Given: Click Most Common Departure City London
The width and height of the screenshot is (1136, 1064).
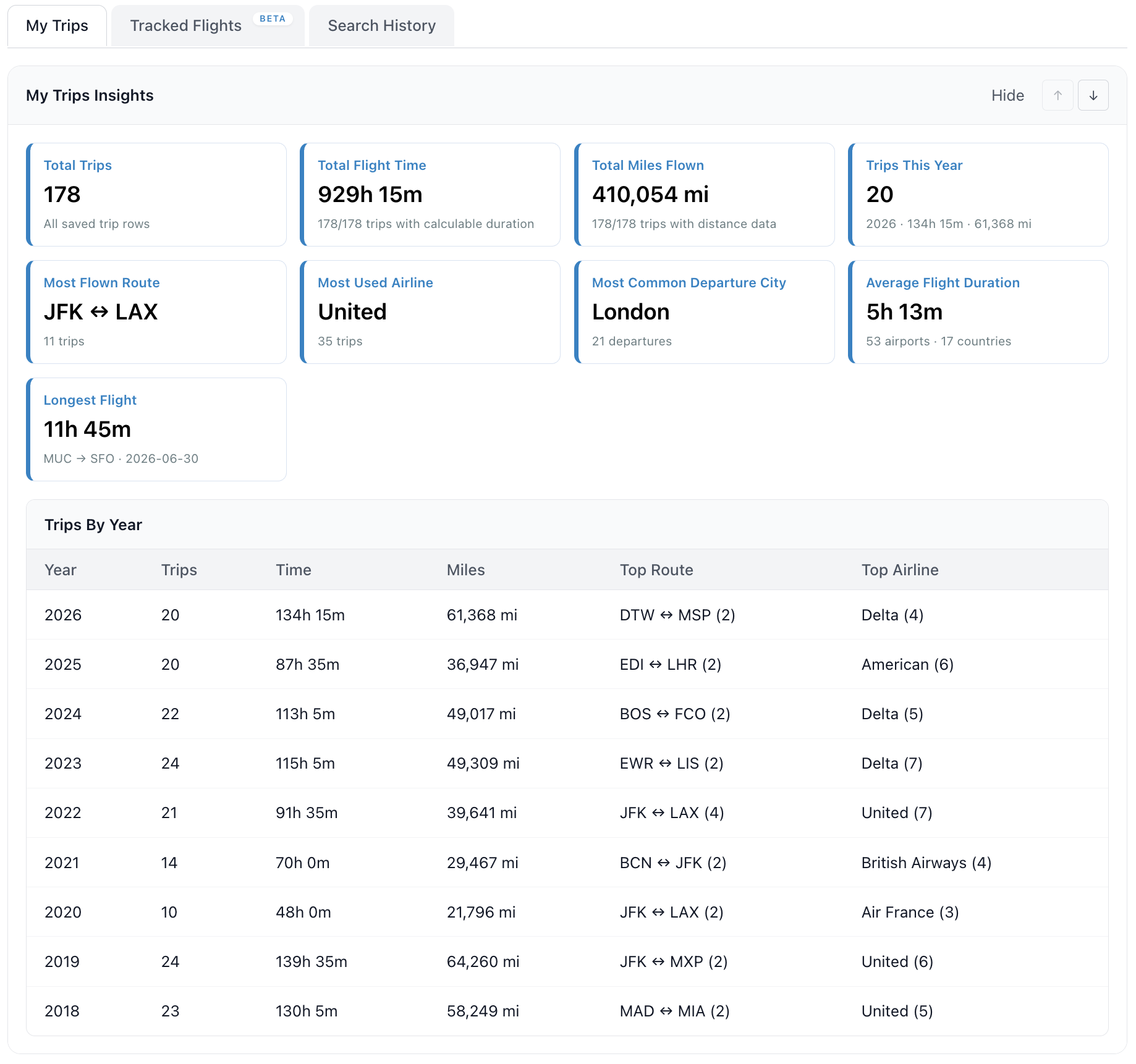Looking at the screenshot, I should pos(630,312).
